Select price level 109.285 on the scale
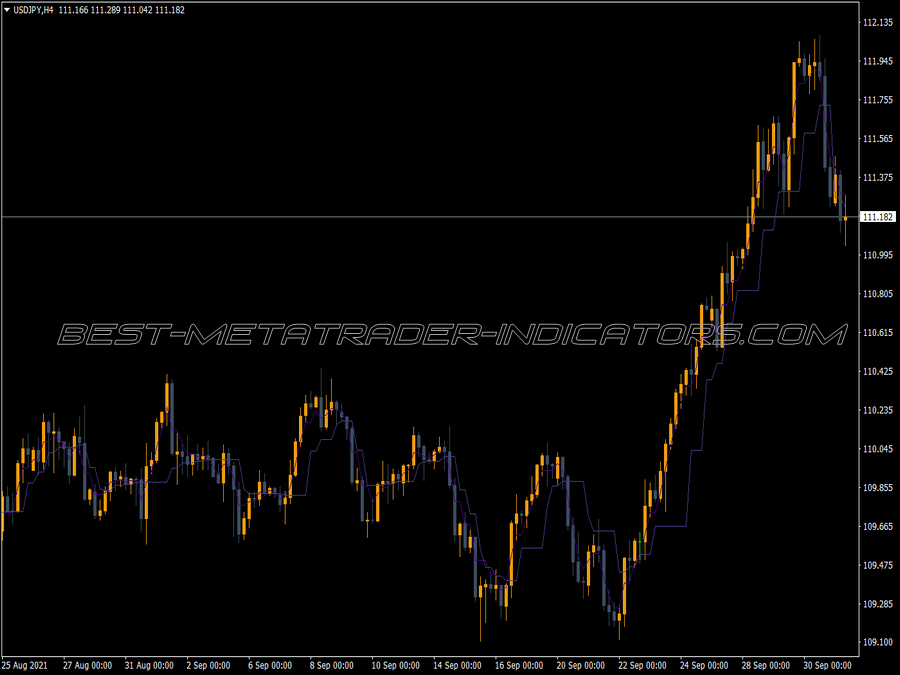This screenshot has width=900, height=675. (878, 604)
